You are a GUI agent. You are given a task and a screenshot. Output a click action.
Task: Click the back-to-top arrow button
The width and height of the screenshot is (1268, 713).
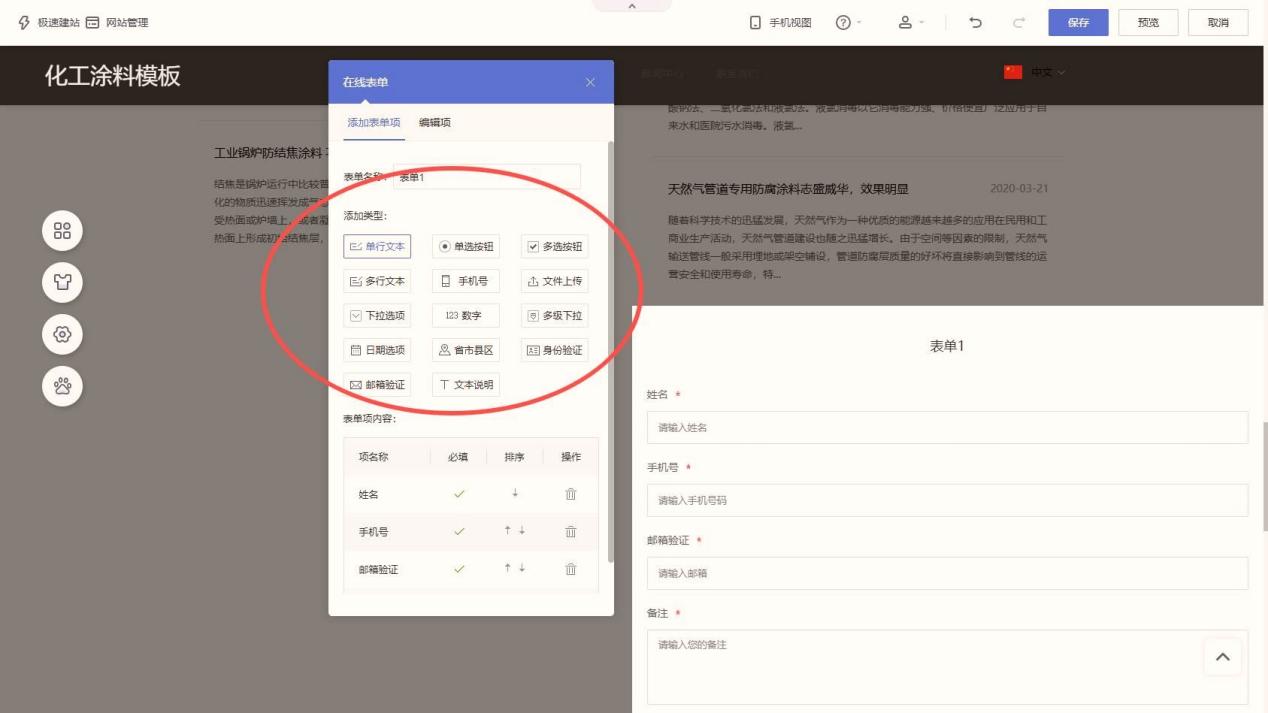click(x=1222, y=657)
